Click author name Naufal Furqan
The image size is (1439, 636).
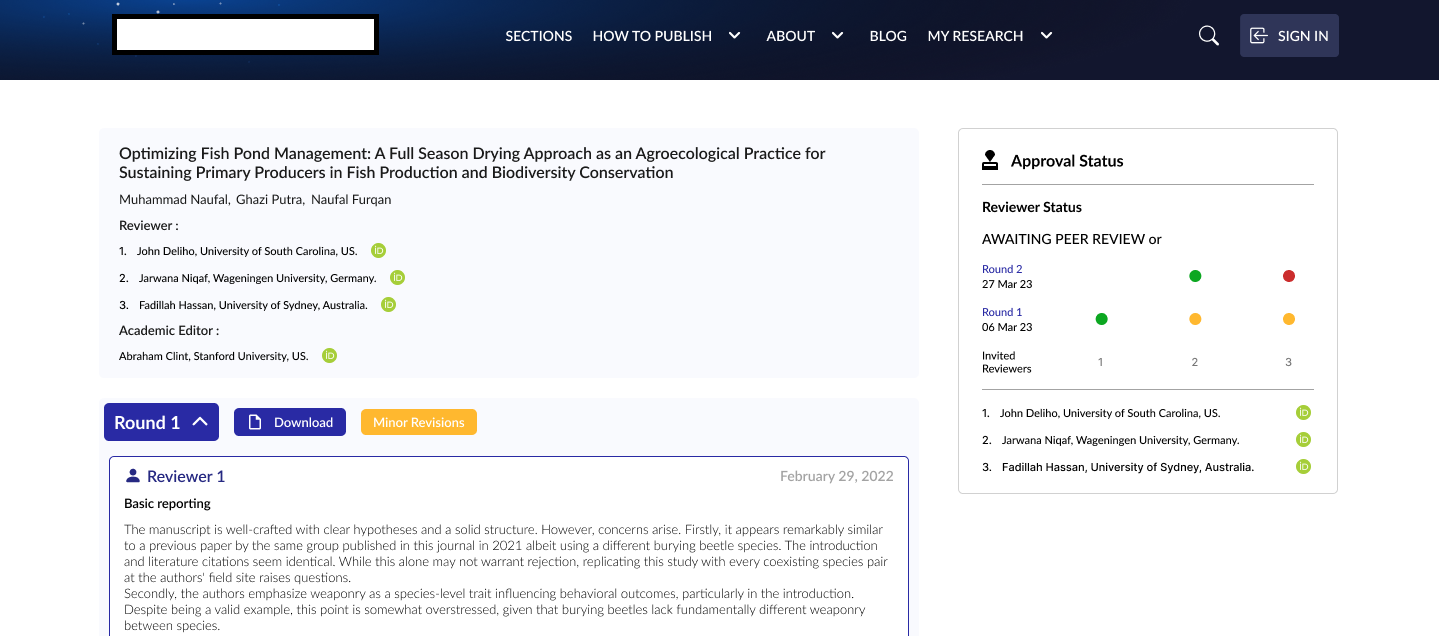pyautogui.click(x=351, y=199)
